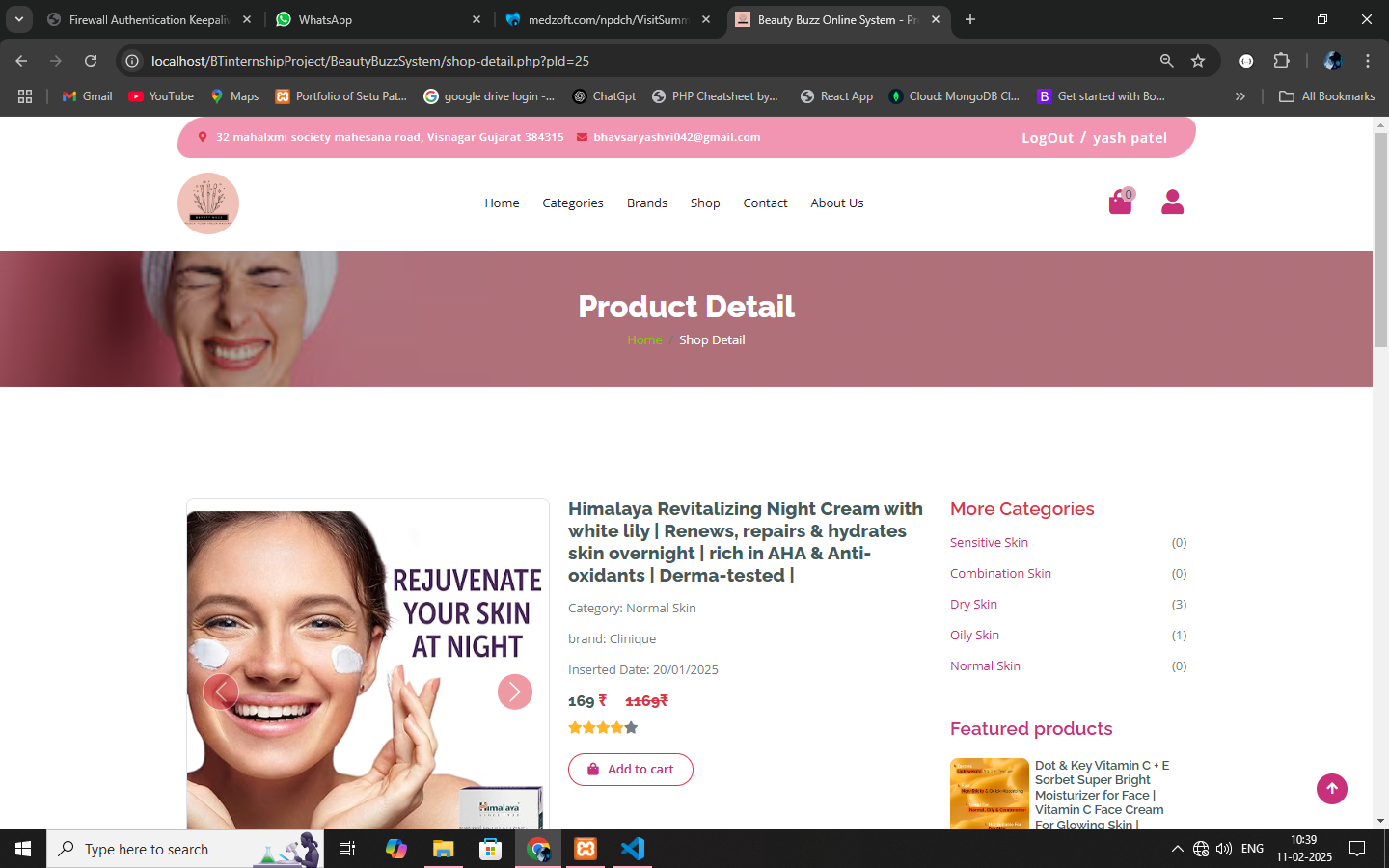Click the product star rating
1389x868 pixels.
[x=603, y=728]
